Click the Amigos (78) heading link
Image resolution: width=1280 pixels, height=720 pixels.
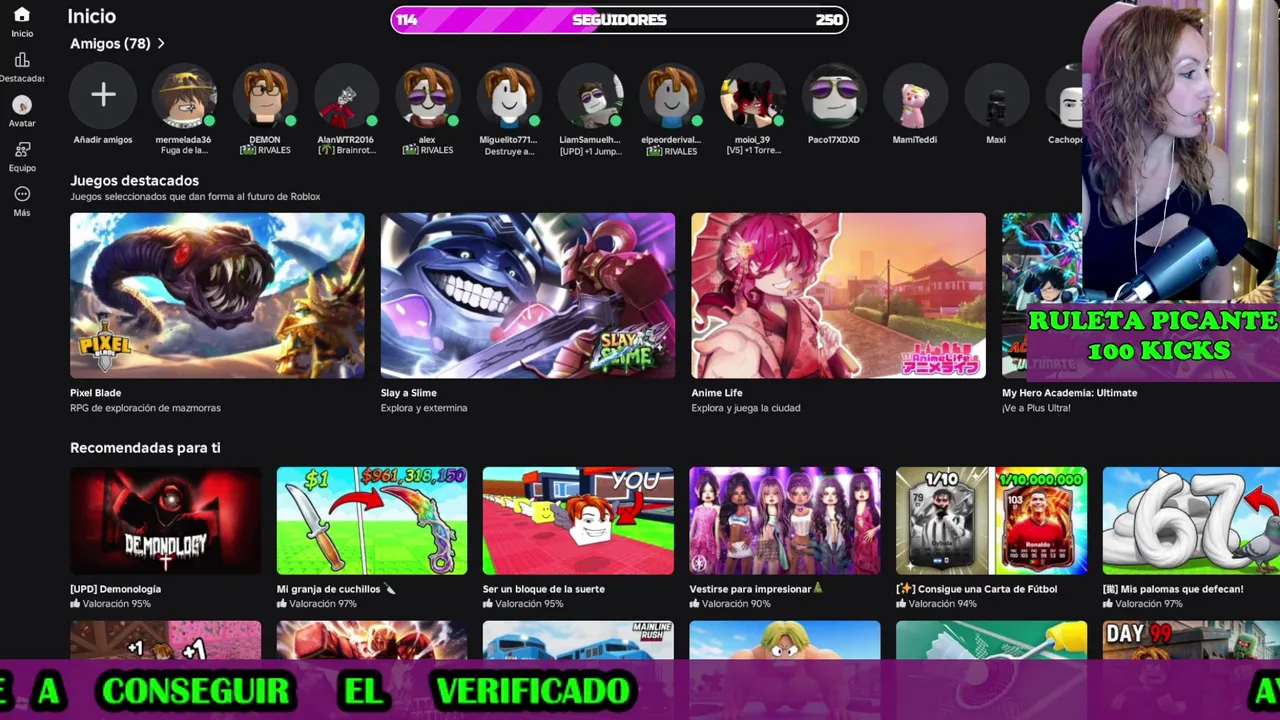pos(110,44)
